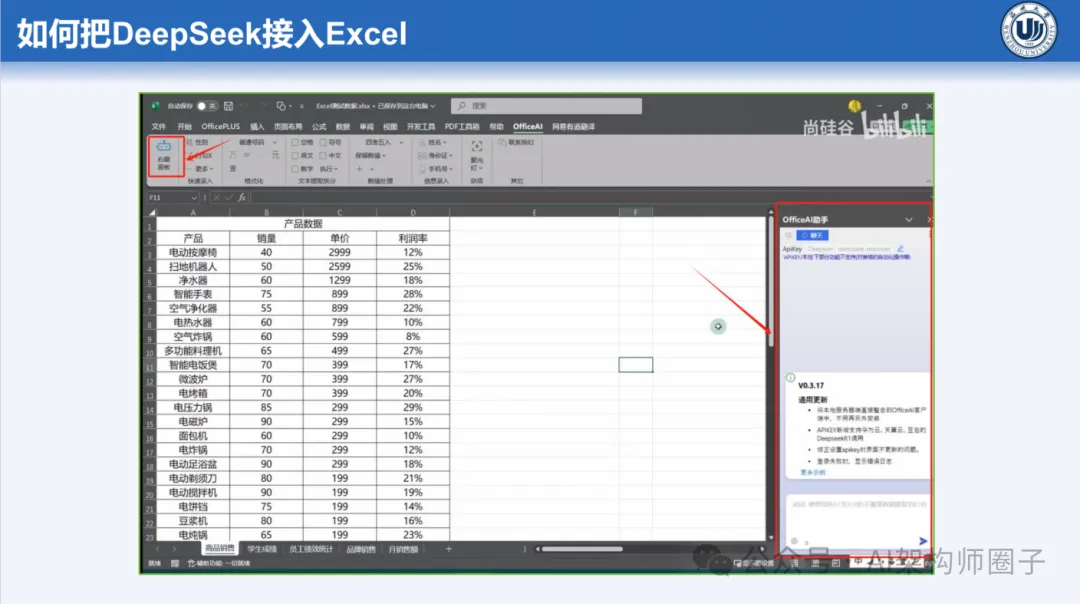Click the Excel logo icon
Image resolution: width=1080 pixels, height=604 pixels.
(156, 106)
